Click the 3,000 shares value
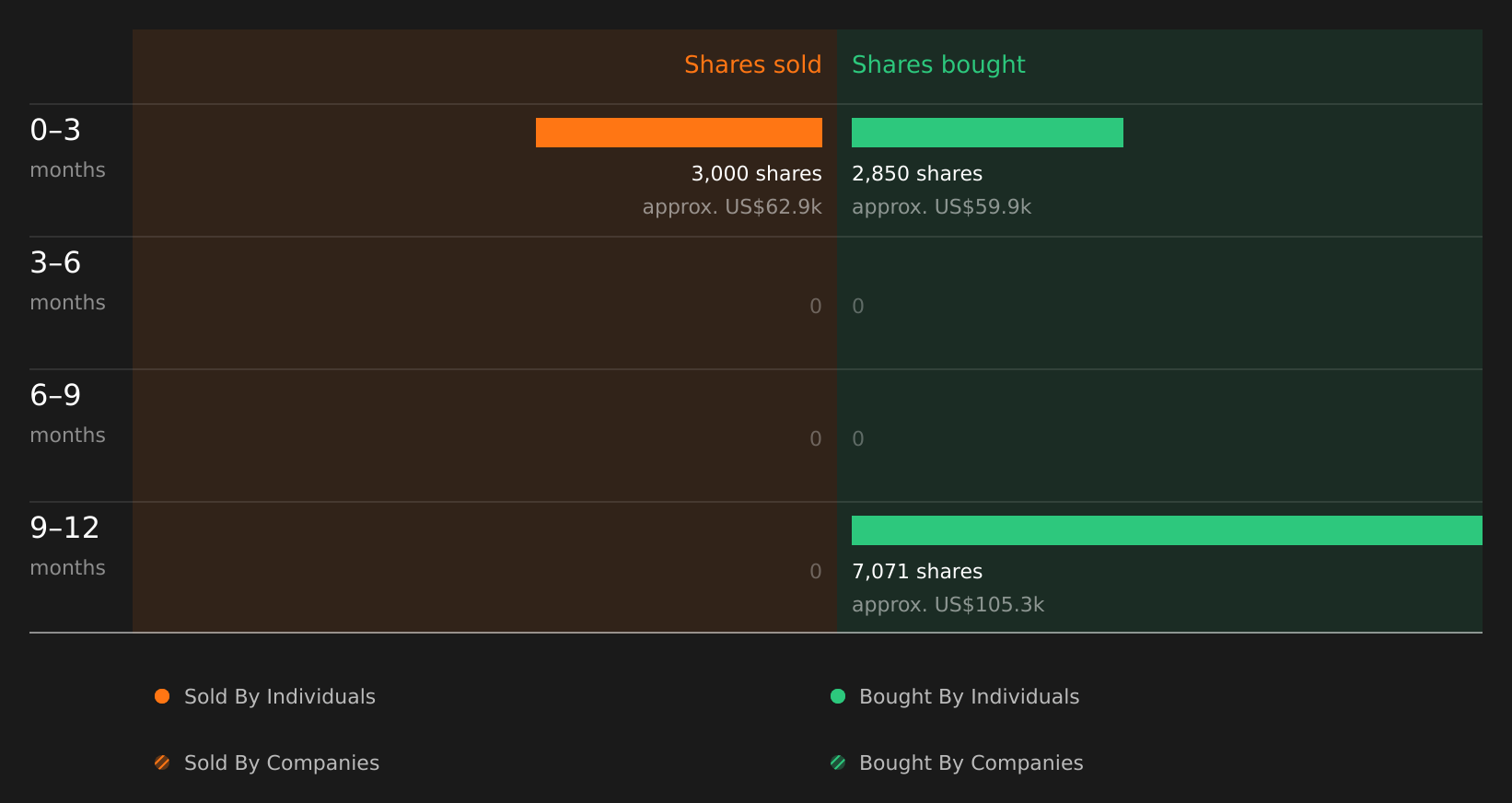 pos(757,174)
